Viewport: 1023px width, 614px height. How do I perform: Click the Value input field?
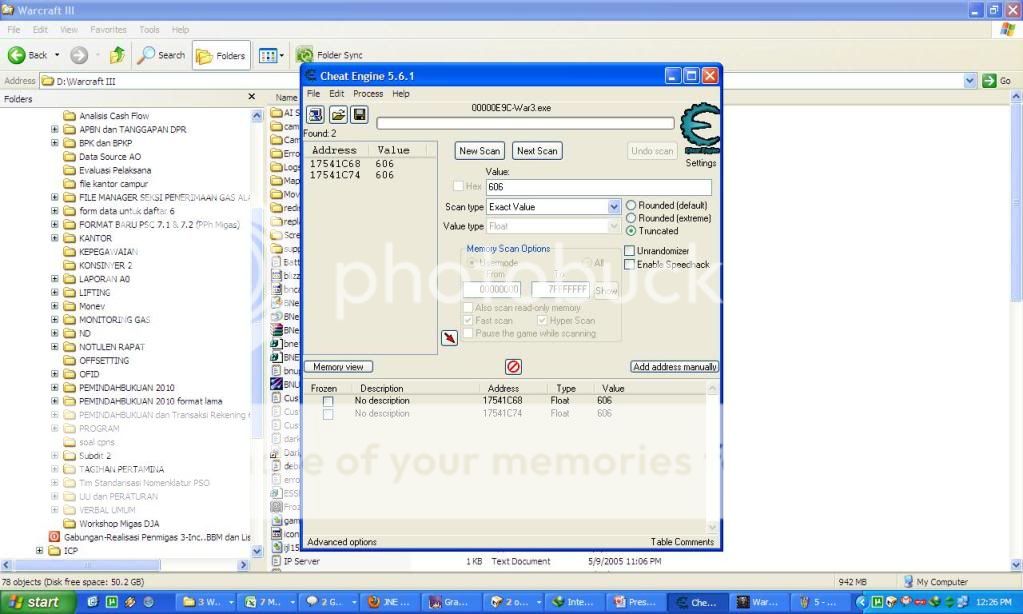[x=598, y=188]
